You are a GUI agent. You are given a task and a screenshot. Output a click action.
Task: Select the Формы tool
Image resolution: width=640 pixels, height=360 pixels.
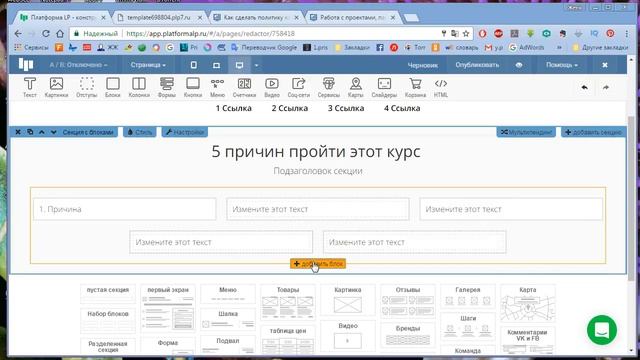click(x=167, y=87)
